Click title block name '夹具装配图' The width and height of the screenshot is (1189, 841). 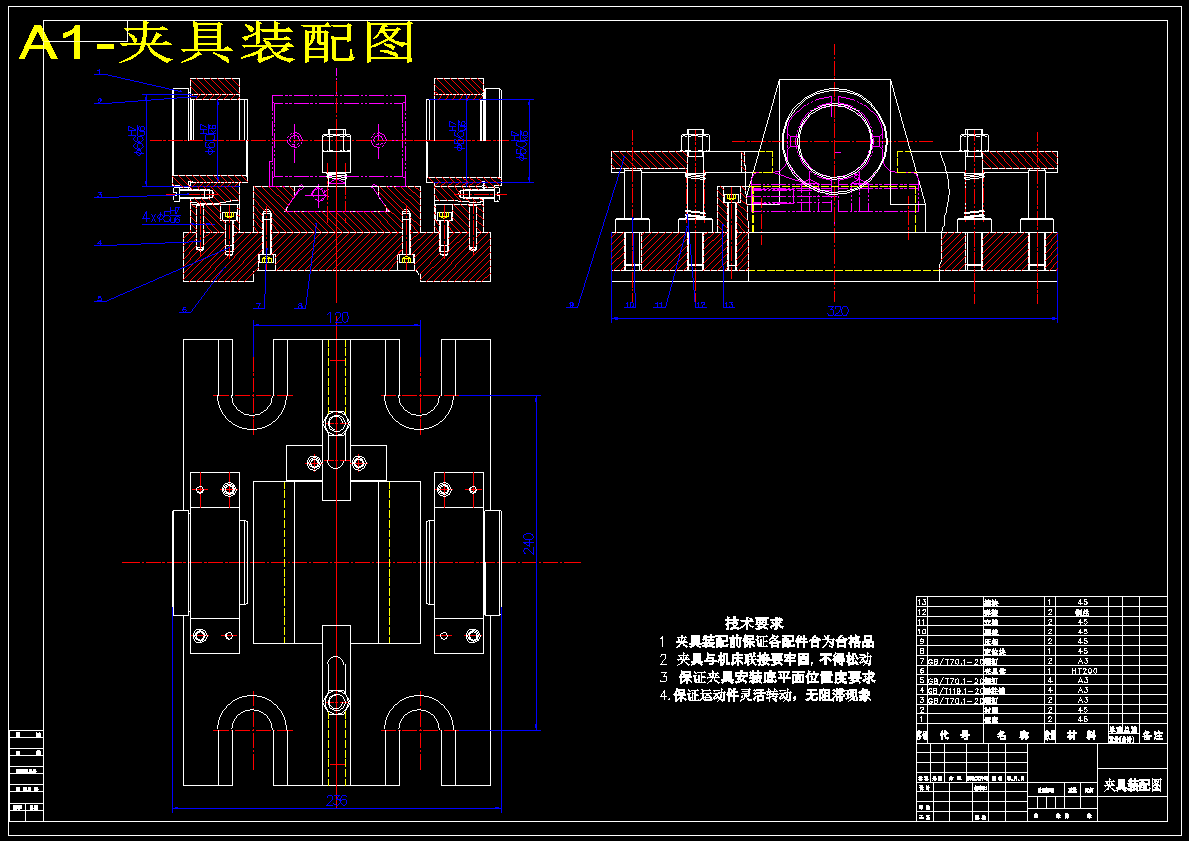1132,785
